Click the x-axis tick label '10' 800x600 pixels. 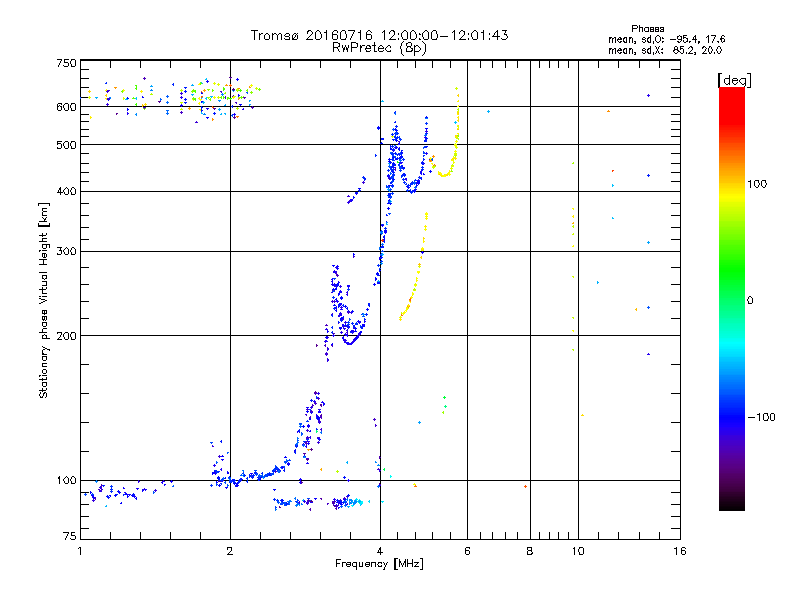578,551
